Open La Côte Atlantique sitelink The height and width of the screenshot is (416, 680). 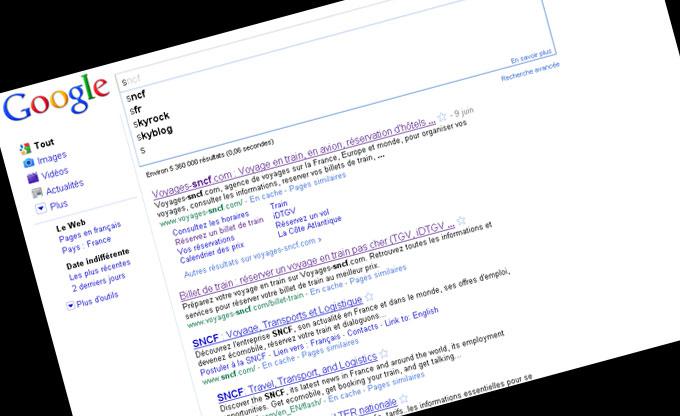(x=310, y=226)
